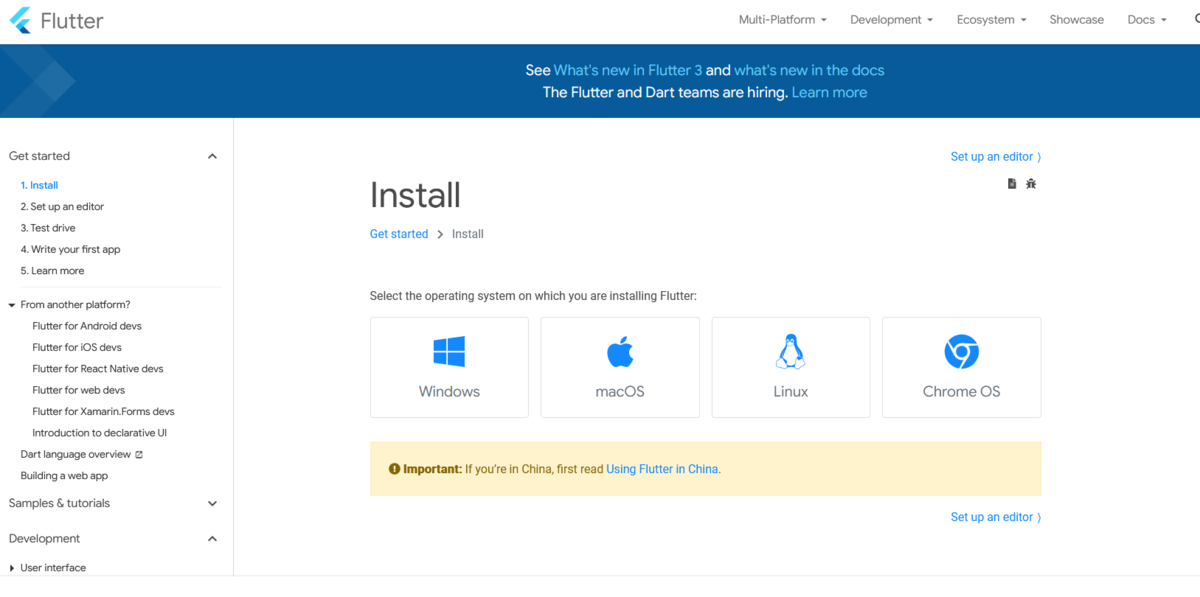Click Learn more hiring link
1200x597 pixels.
click(829, 92)
